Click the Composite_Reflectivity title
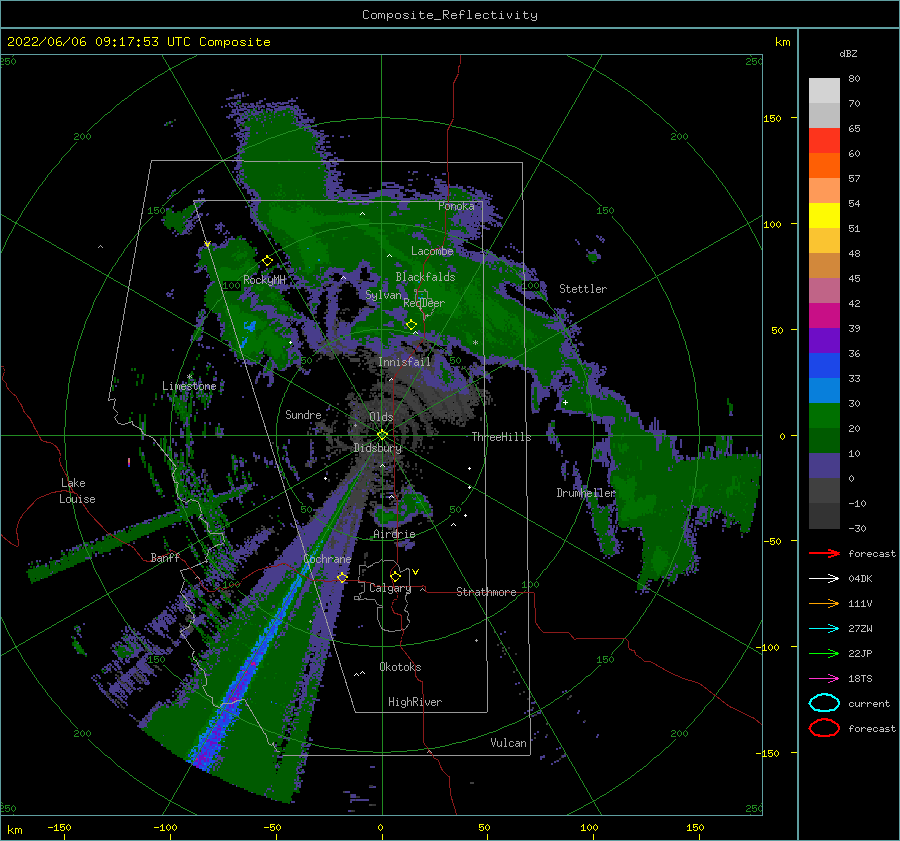The height and width of the screenshot is (841, 900). tap(450, 15)
